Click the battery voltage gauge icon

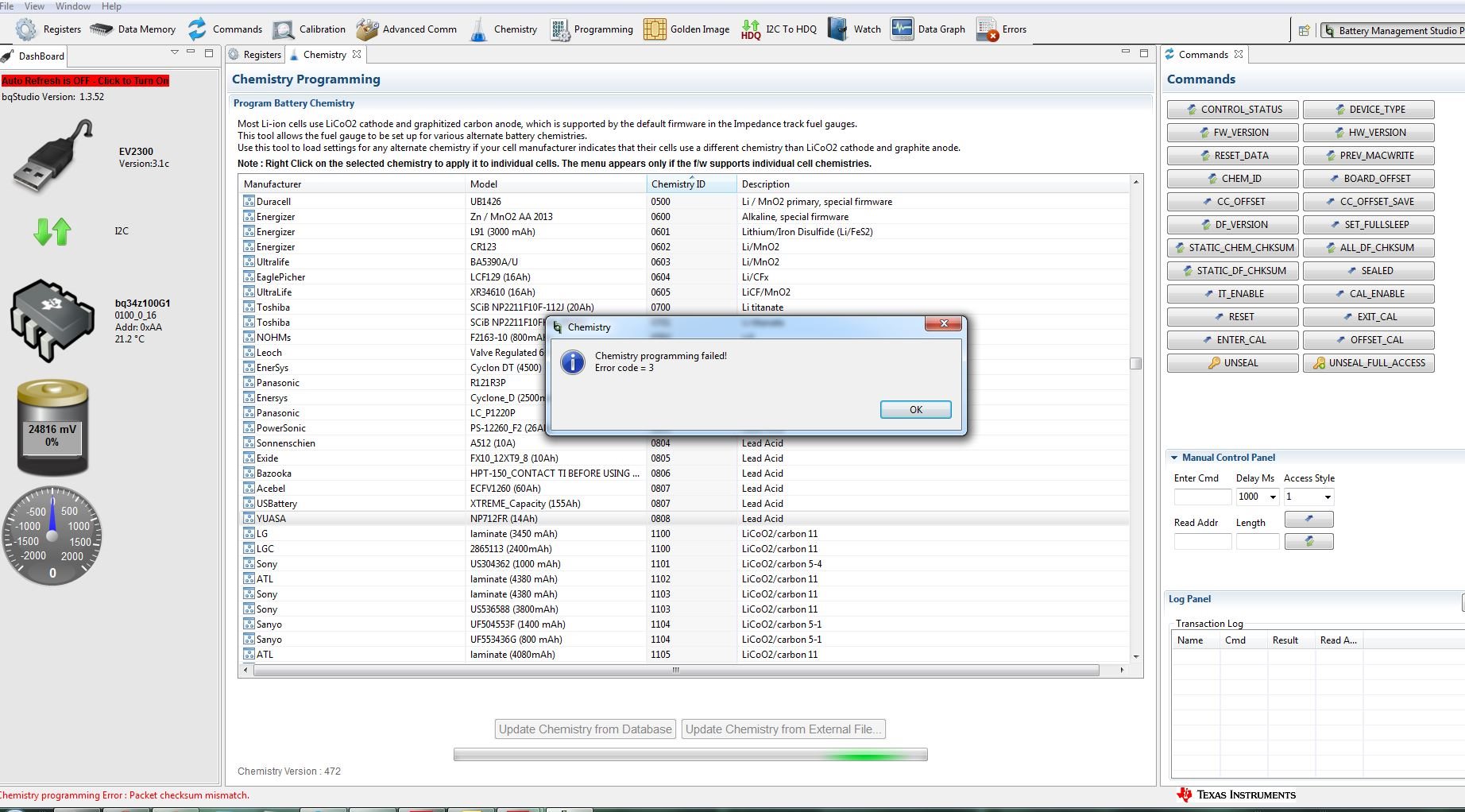52,427
